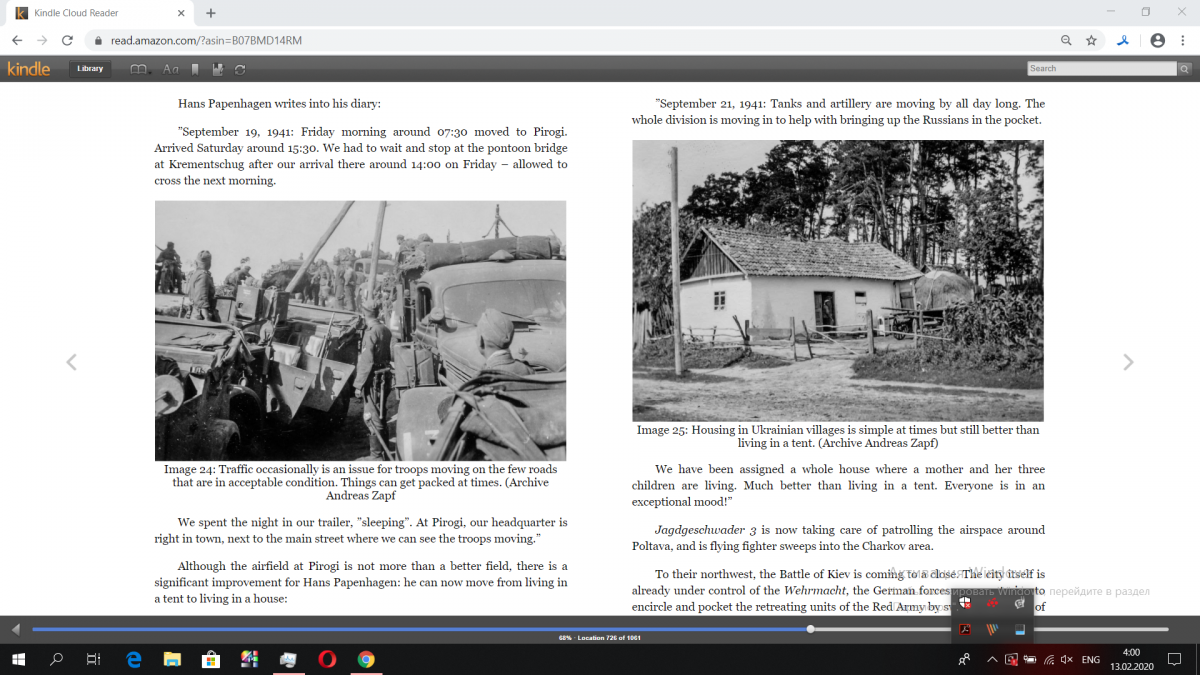Open the Aa font settings
Screen dimensions: 1200x675
coord(170,69)
